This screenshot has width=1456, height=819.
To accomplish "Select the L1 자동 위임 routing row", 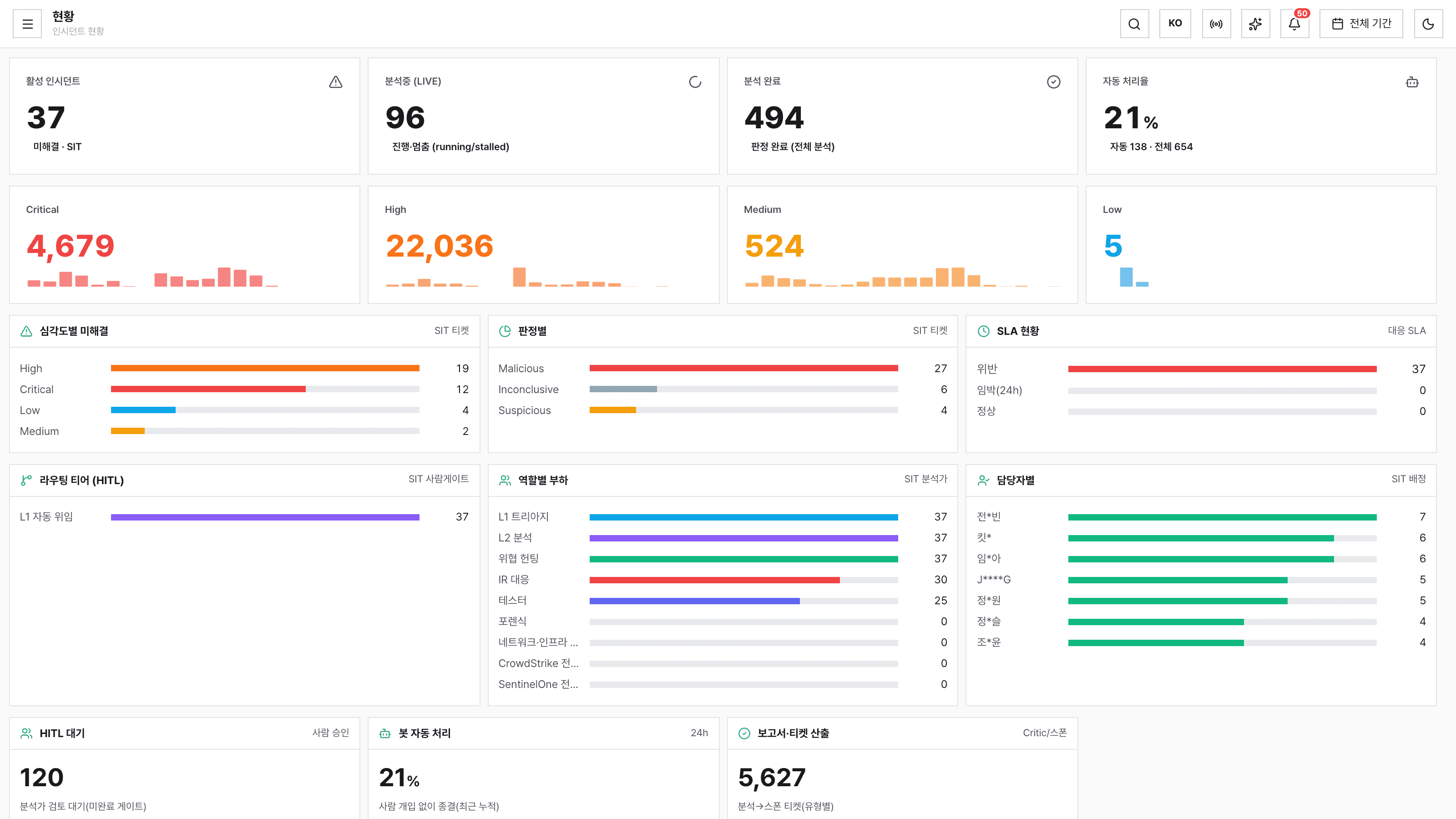I will (244, 517).
